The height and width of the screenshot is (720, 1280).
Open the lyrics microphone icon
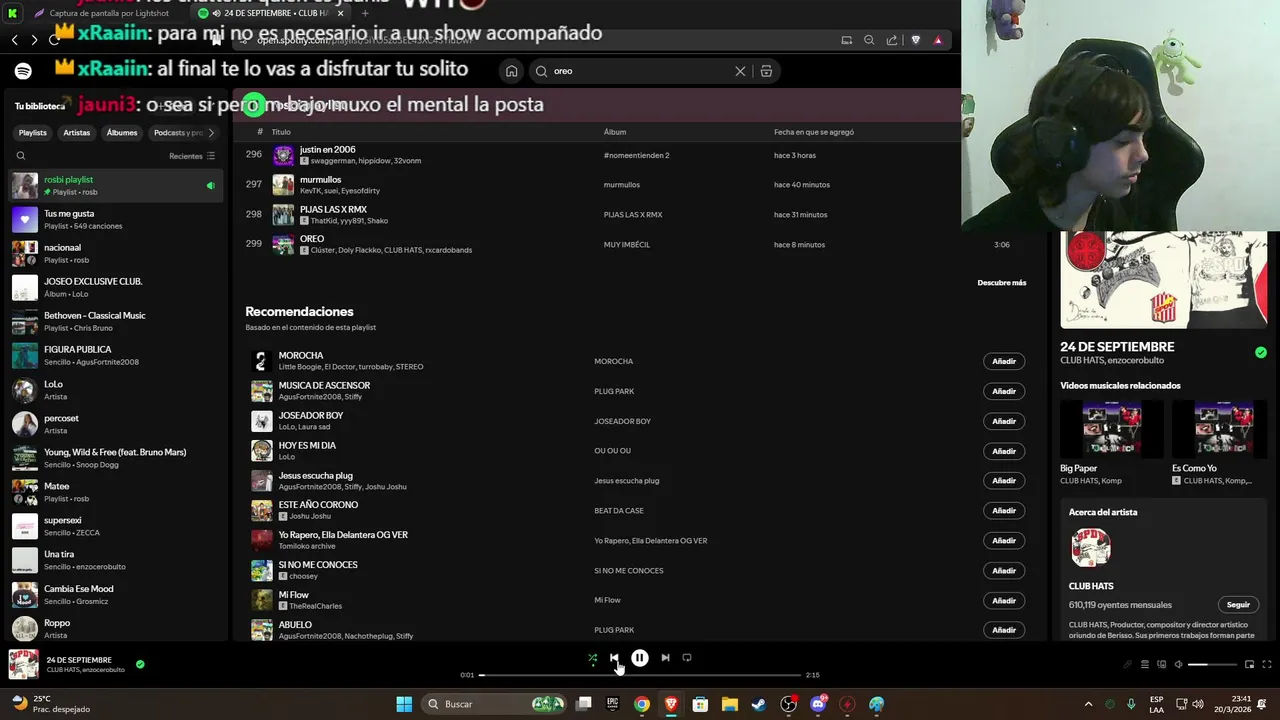pyautogui.click(x=1128, y=665)
